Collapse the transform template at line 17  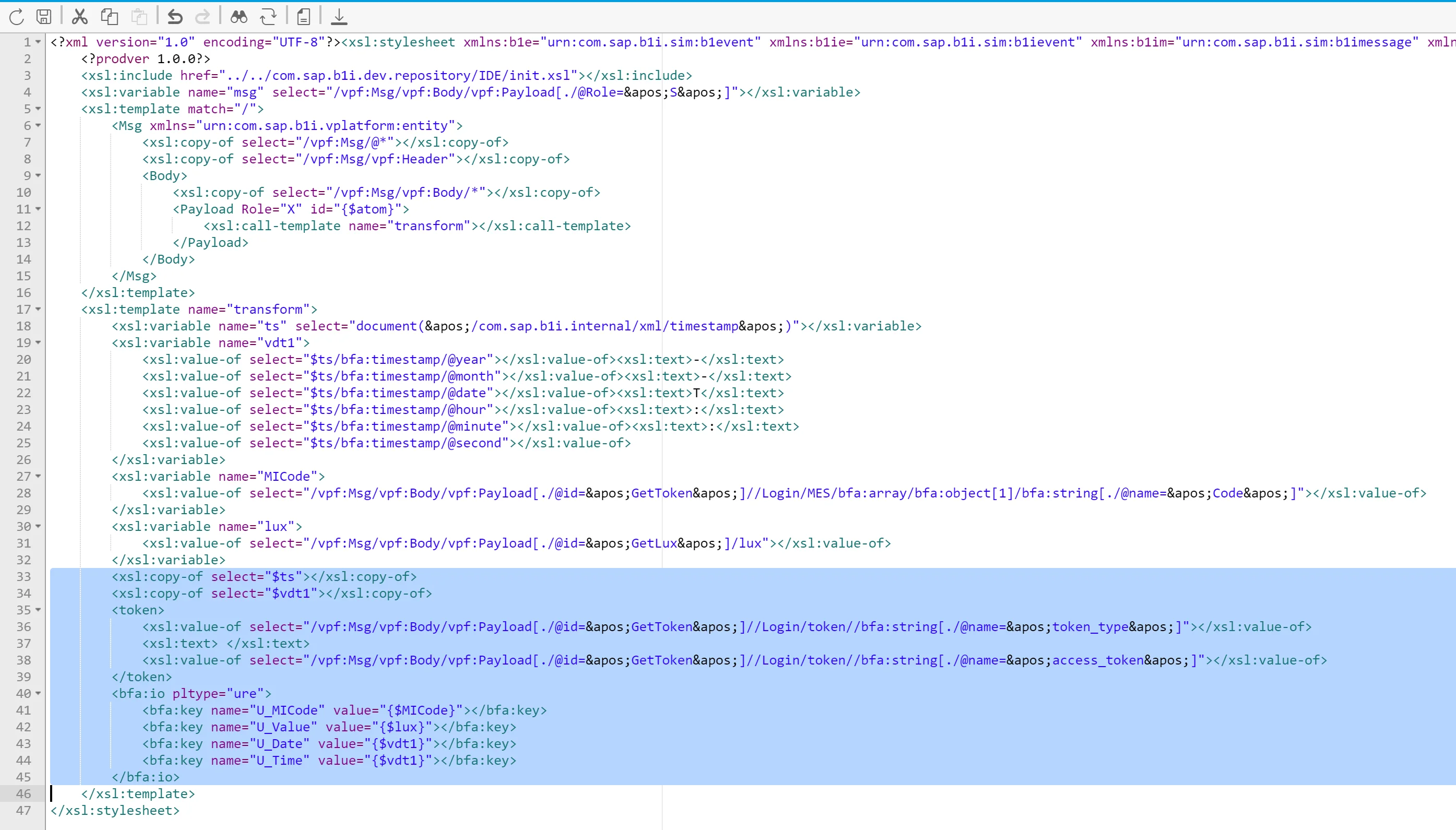tap(38, 309)
